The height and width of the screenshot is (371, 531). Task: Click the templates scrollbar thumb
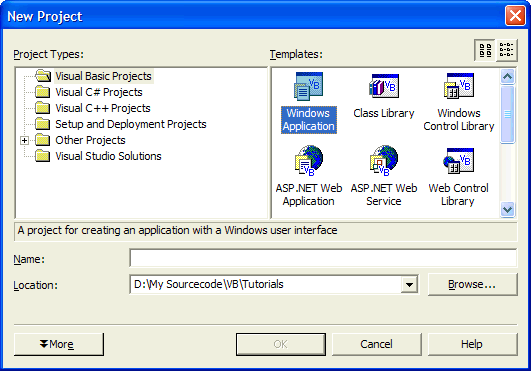(x=507, y=114)
